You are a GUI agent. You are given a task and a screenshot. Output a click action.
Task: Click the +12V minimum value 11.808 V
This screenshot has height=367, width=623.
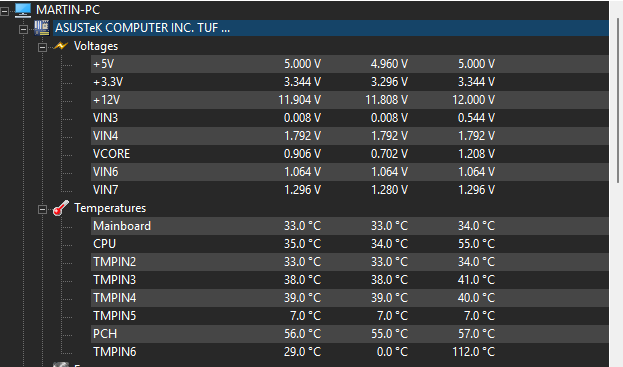[x=387, y=100]
